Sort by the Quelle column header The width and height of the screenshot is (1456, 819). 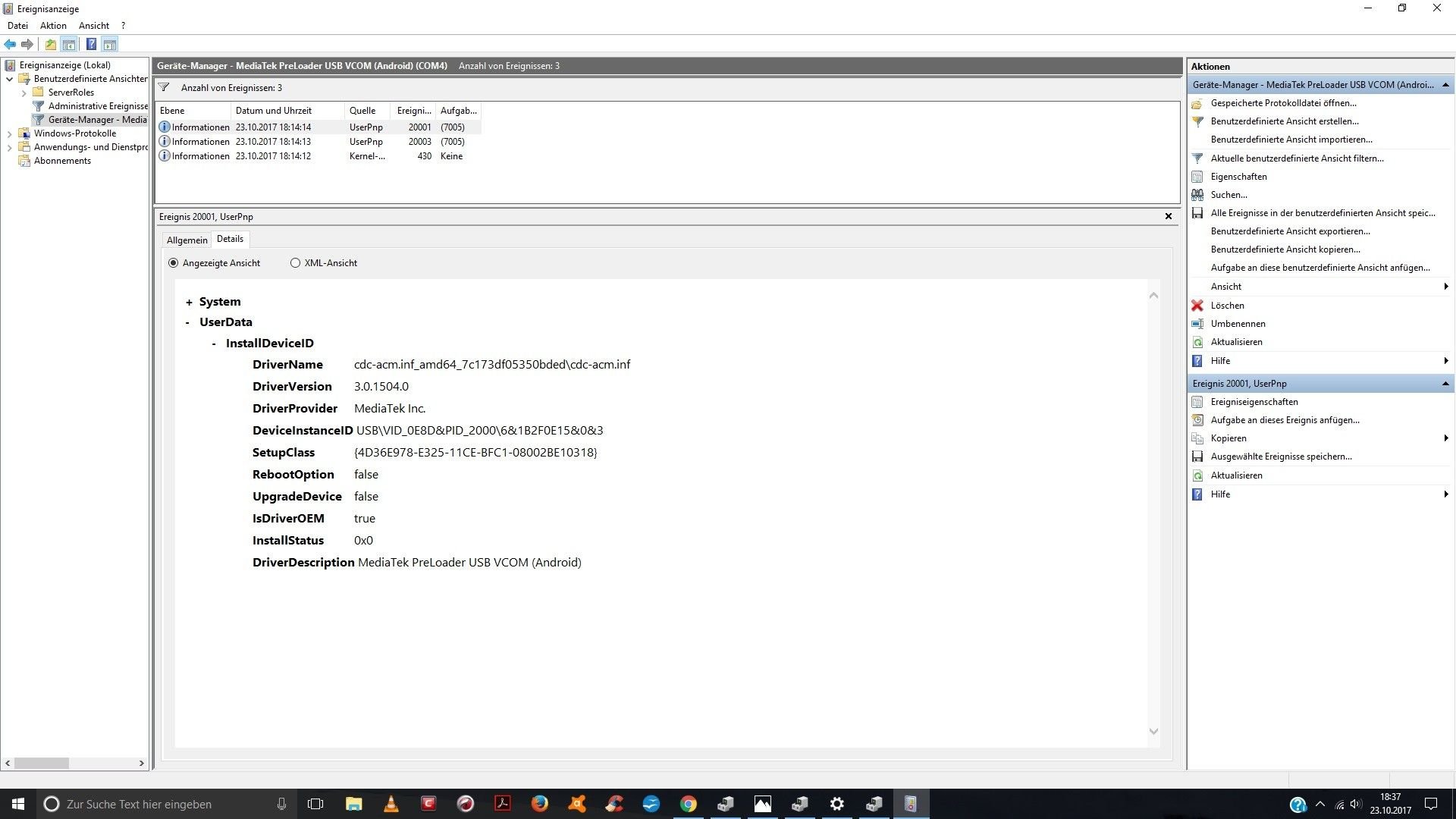point(367,111)
